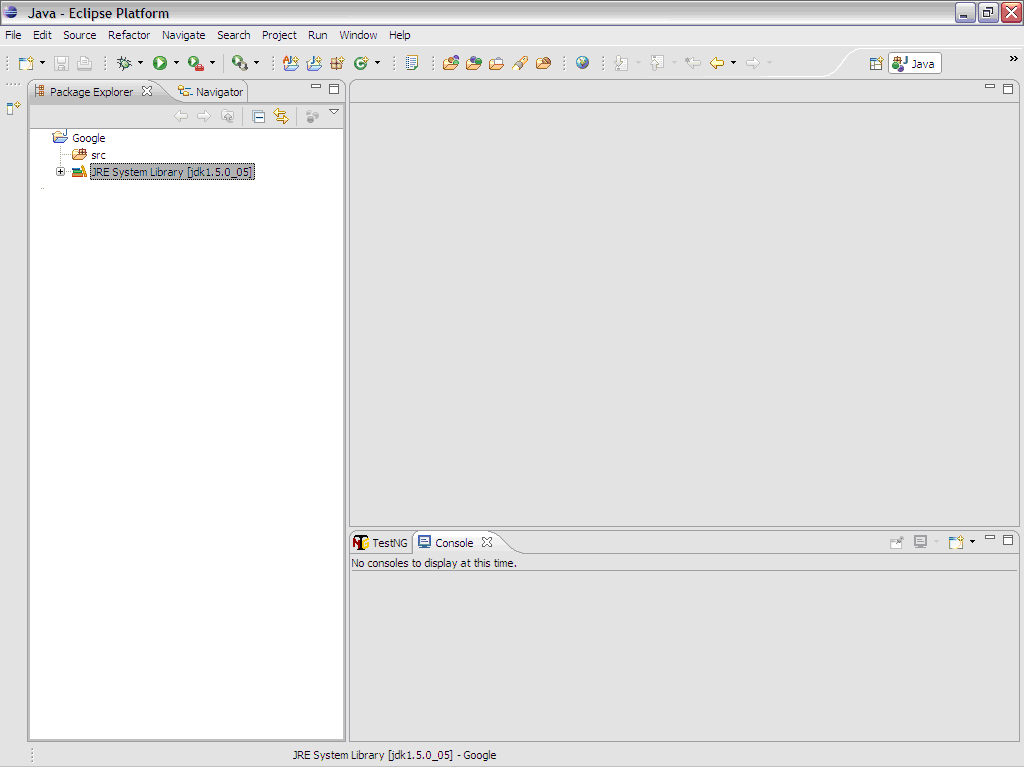1024x768 pixels.
Task: Click the New wizard icon
Action: click(26, 63)
